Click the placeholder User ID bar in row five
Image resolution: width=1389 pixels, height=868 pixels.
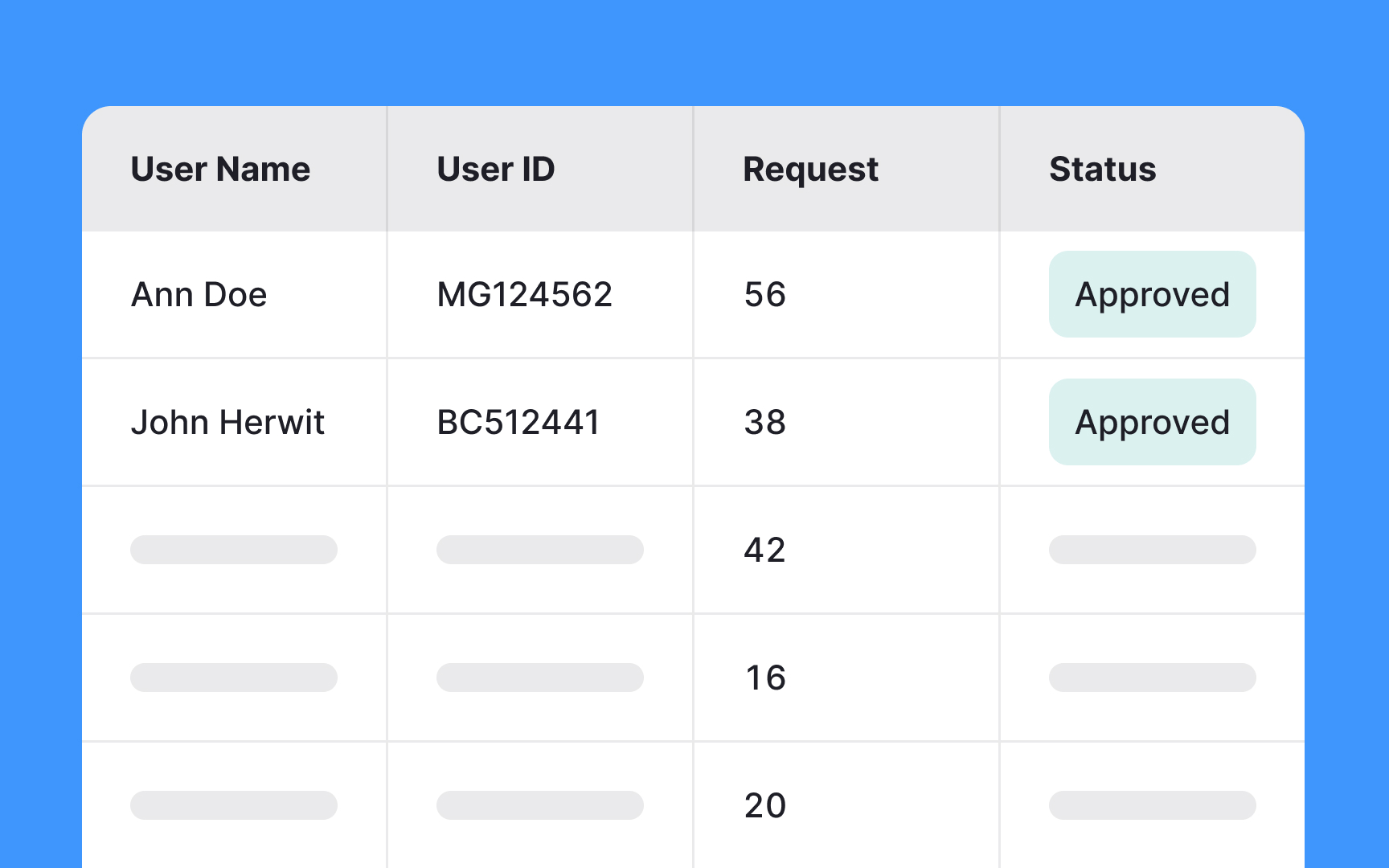pyautogui.click(x=539, y=805)
